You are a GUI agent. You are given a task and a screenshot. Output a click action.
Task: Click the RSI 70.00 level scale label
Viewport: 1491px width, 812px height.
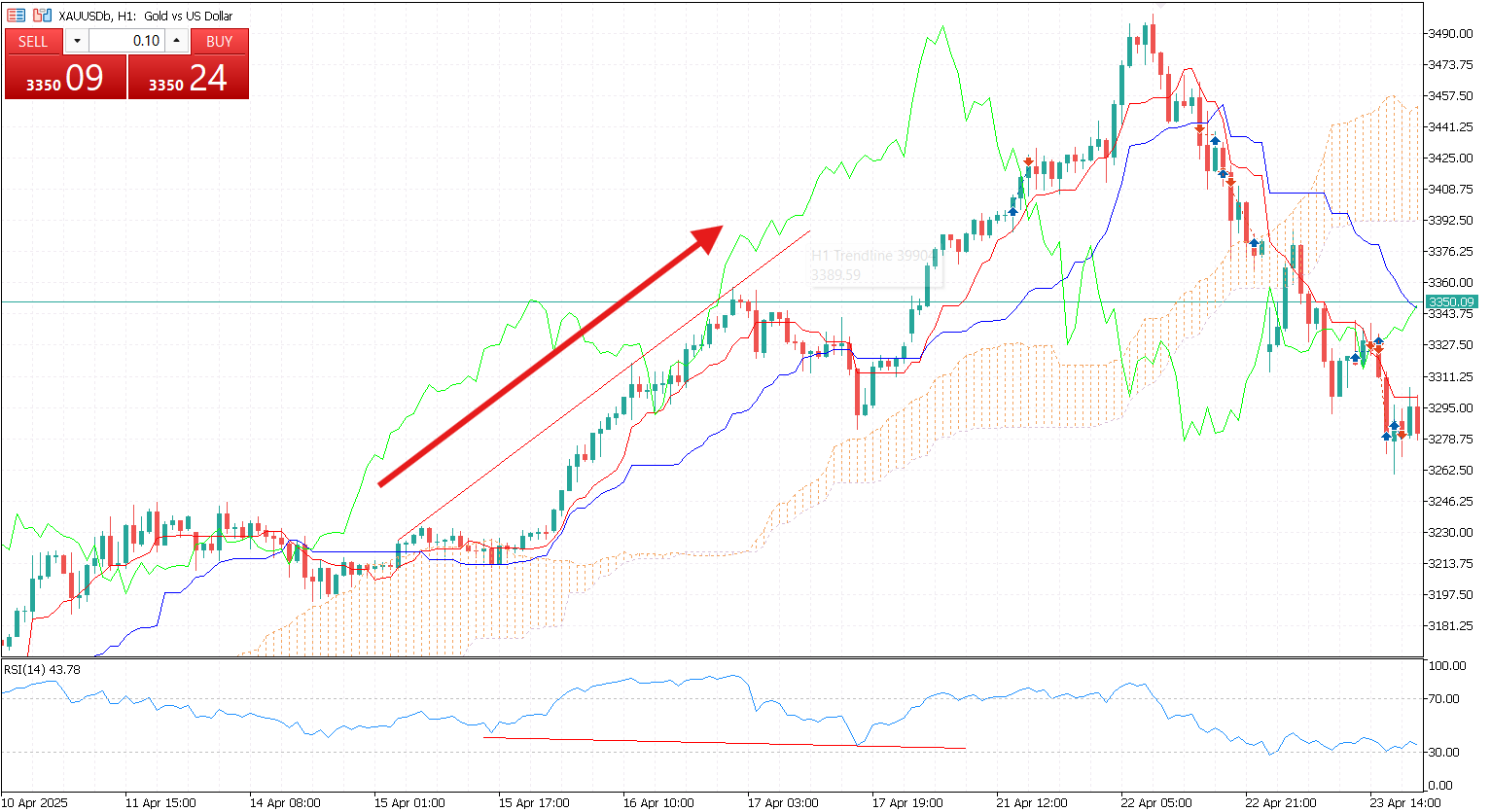pos(1444,699)
